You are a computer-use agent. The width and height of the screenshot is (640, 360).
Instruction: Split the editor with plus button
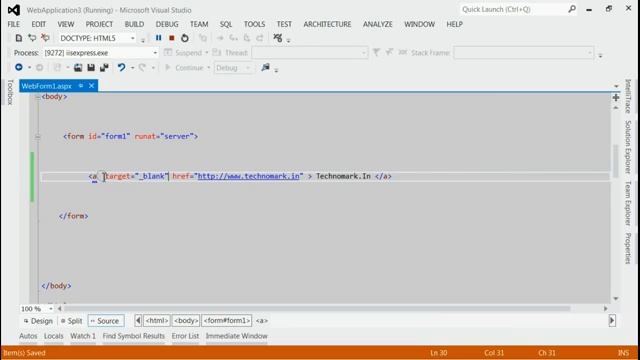click(616, 98)
